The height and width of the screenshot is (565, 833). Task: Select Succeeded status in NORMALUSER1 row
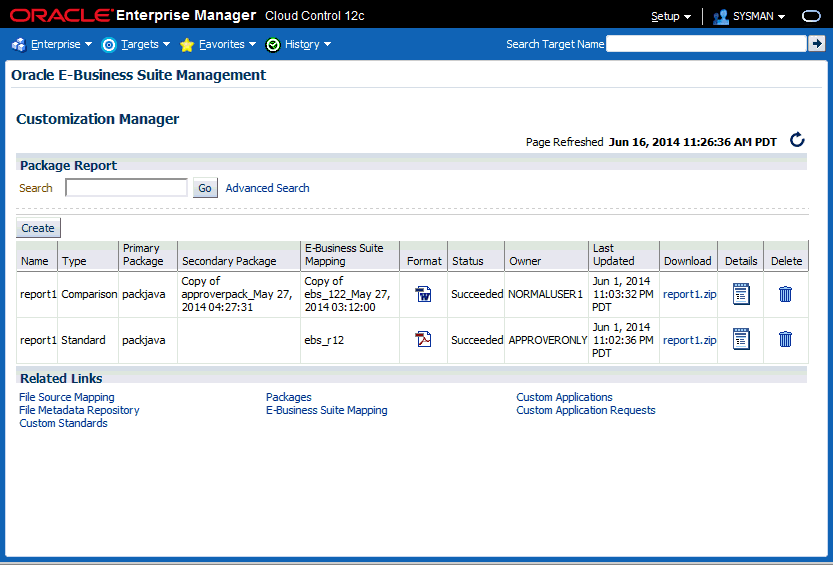(477, 294)
